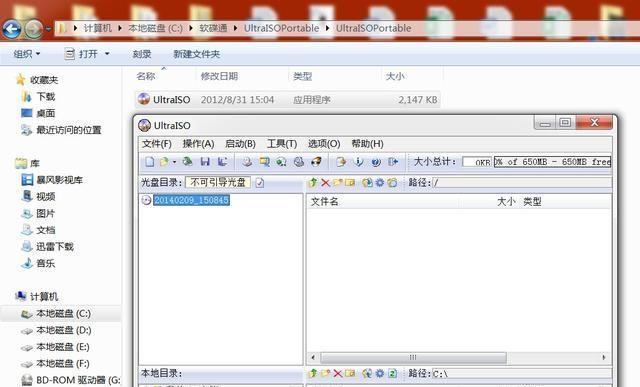
Task: Click the red X delete icon above file list
Action: click(x=325, y=183)
